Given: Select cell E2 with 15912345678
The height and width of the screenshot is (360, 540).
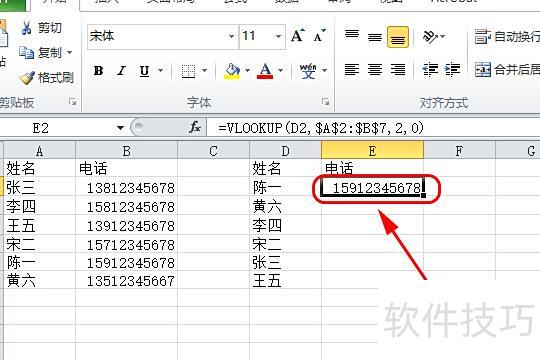Looking at the screenshot, I should coord(372,187).
